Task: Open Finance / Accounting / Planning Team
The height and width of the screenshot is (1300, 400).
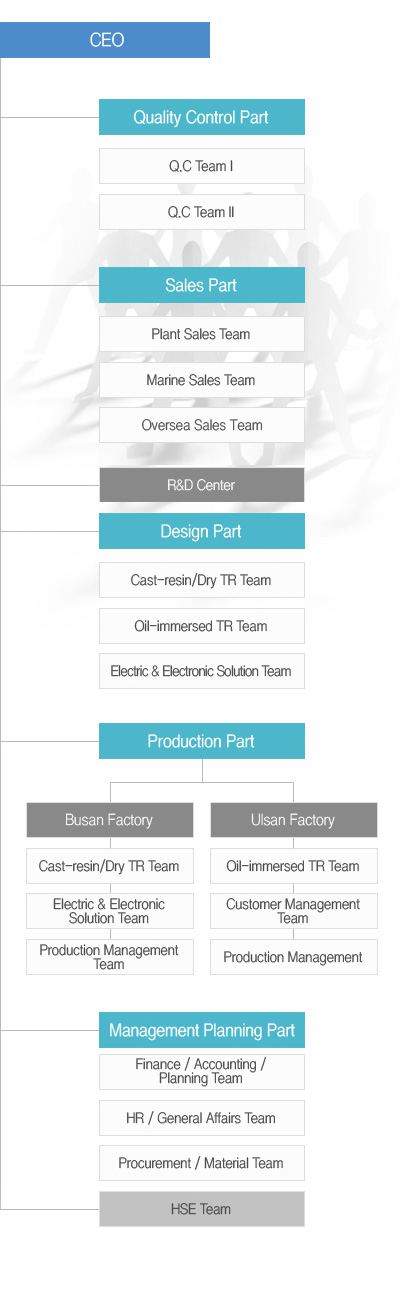Action: [x=201, y=1071]
